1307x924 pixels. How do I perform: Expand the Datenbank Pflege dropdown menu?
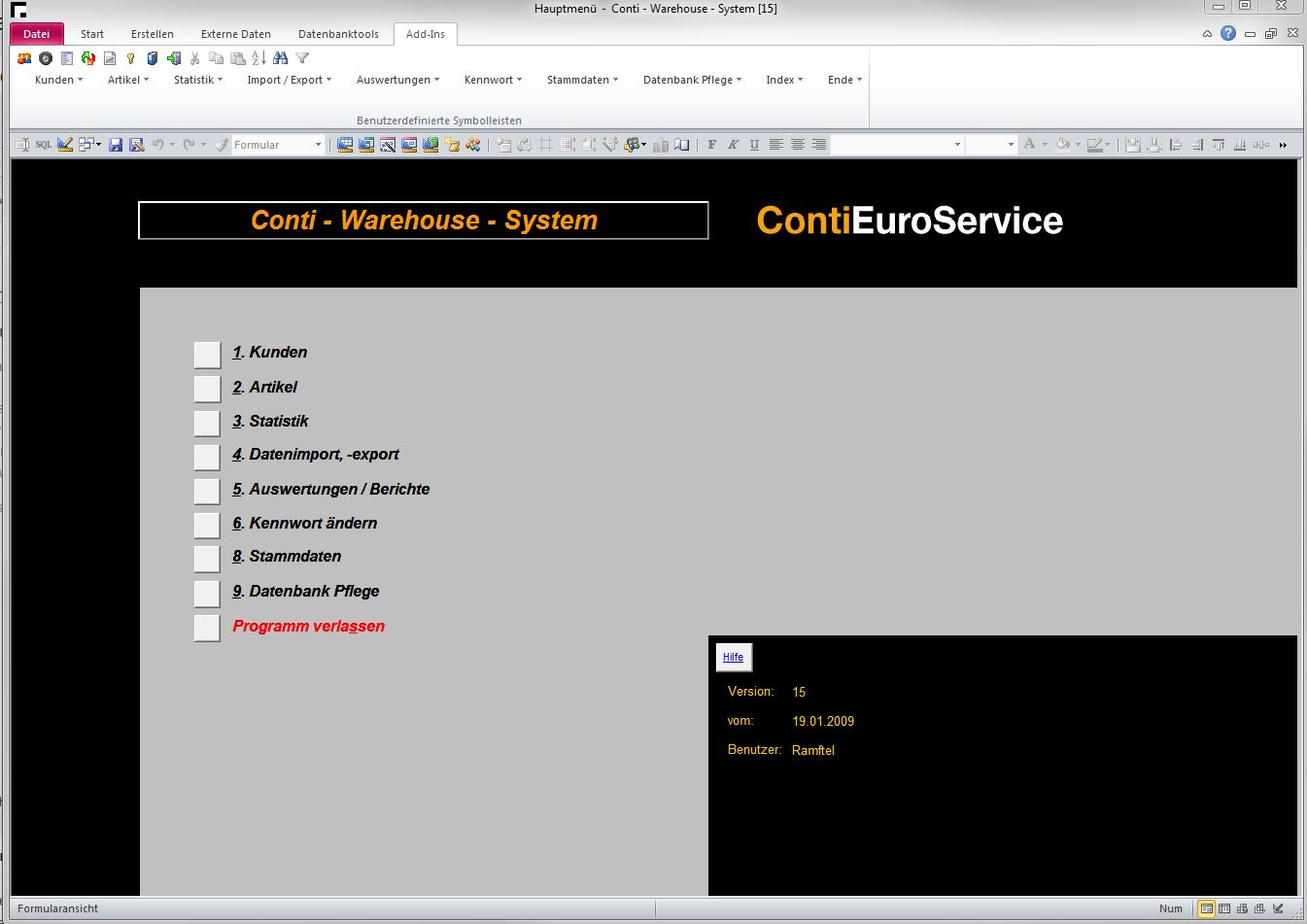tap(692, 80)
